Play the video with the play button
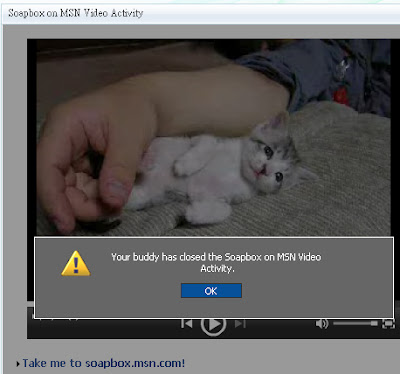The height and width of the screenshot is (374, 400). 213,324
